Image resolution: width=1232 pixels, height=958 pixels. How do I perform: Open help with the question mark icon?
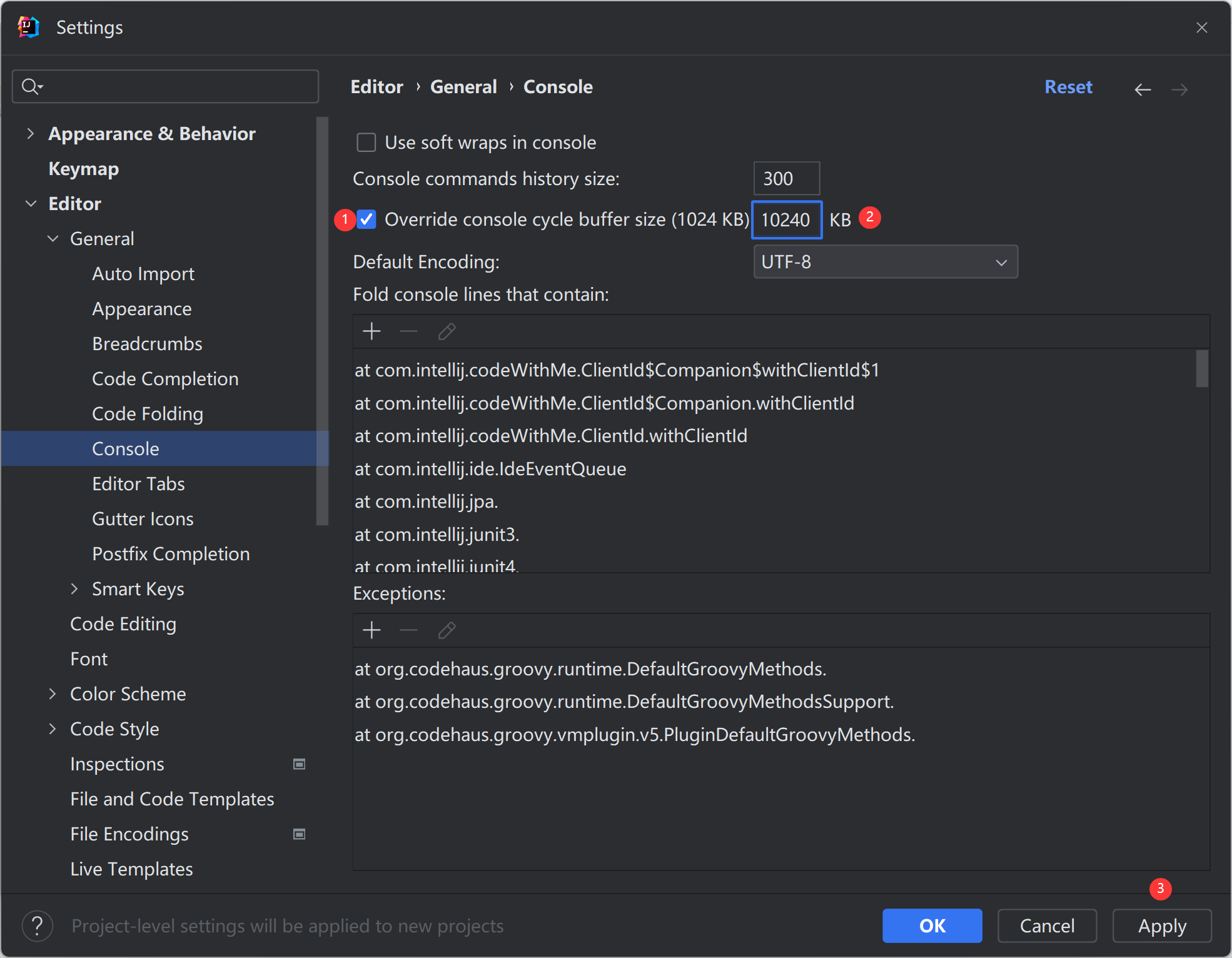coord(38,925)
